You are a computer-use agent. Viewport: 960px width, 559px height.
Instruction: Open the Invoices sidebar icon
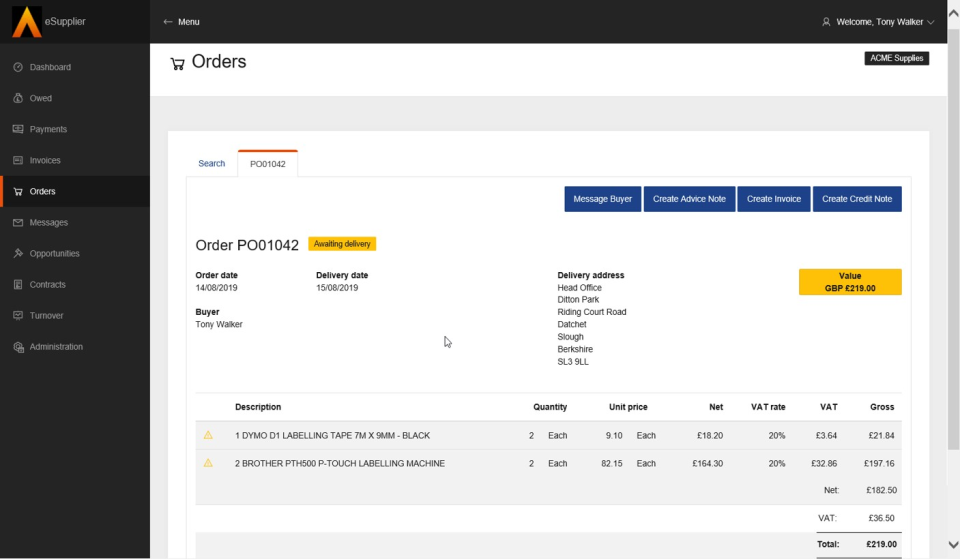click(18, 160)
